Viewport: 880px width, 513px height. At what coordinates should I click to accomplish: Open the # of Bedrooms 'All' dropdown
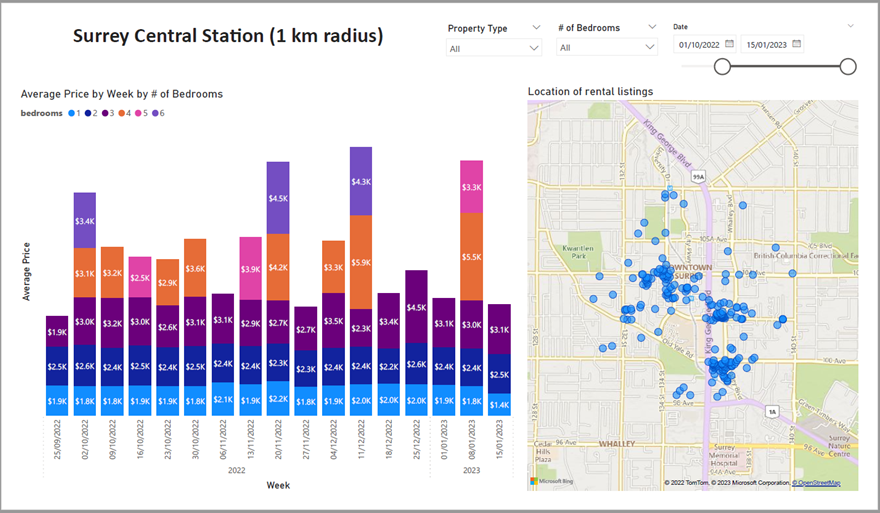click(607, 47)
